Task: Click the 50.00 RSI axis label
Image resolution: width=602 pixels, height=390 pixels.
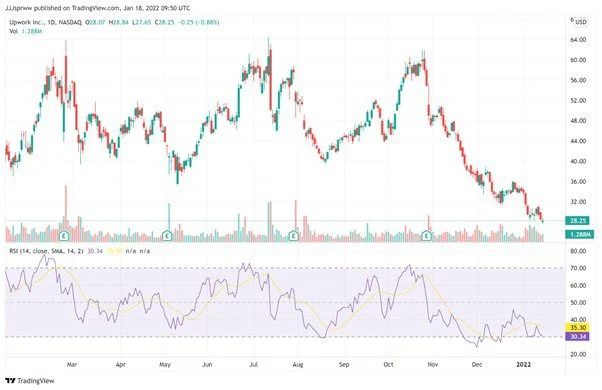Action: click(579, 302)
